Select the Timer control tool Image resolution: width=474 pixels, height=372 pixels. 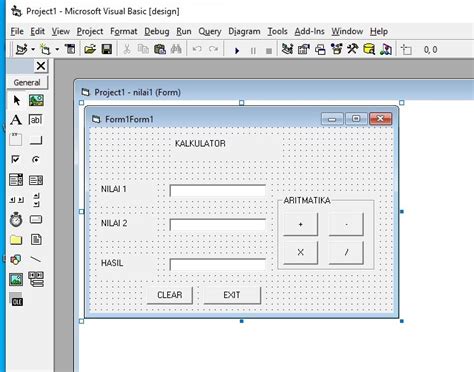16,219
